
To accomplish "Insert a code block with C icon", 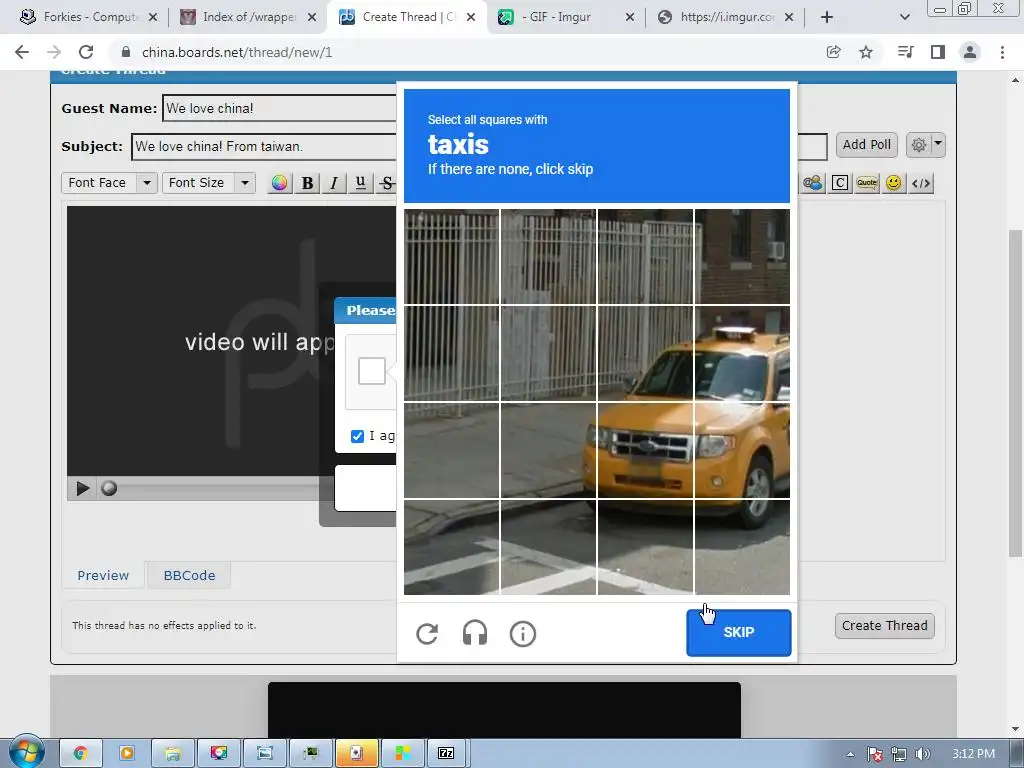I will 840,183.
